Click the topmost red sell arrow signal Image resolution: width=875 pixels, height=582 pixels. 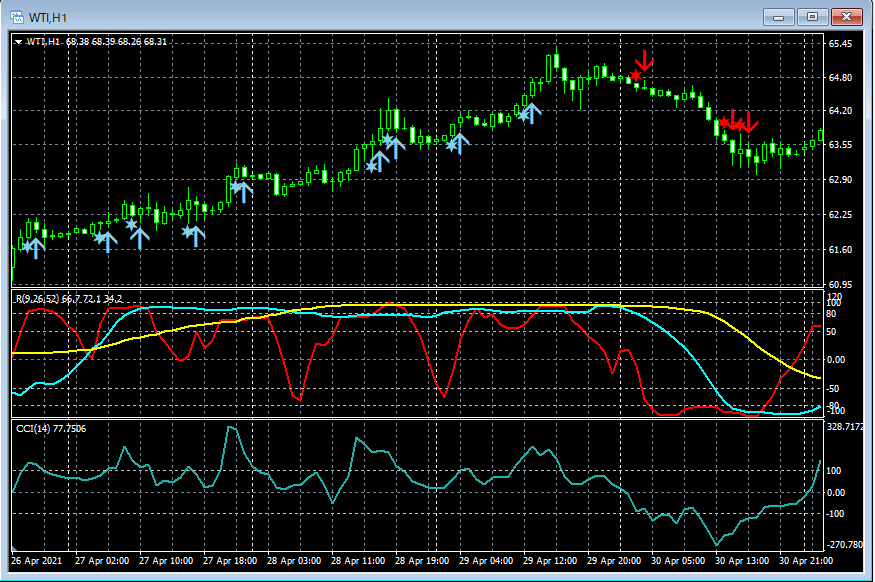point(645,60)
